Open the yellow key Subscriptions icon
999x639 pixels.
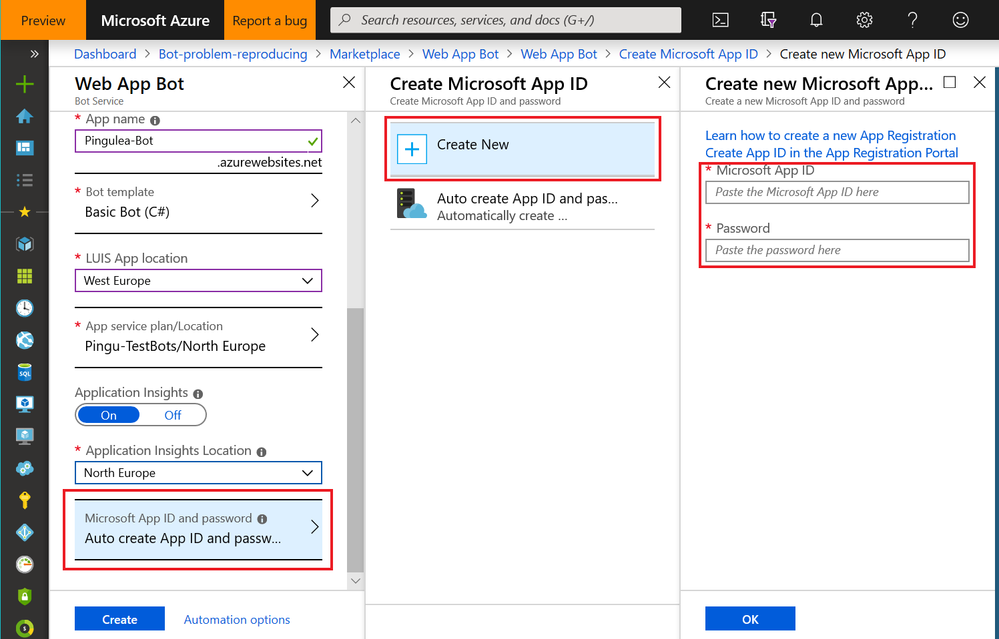point(24,500)
